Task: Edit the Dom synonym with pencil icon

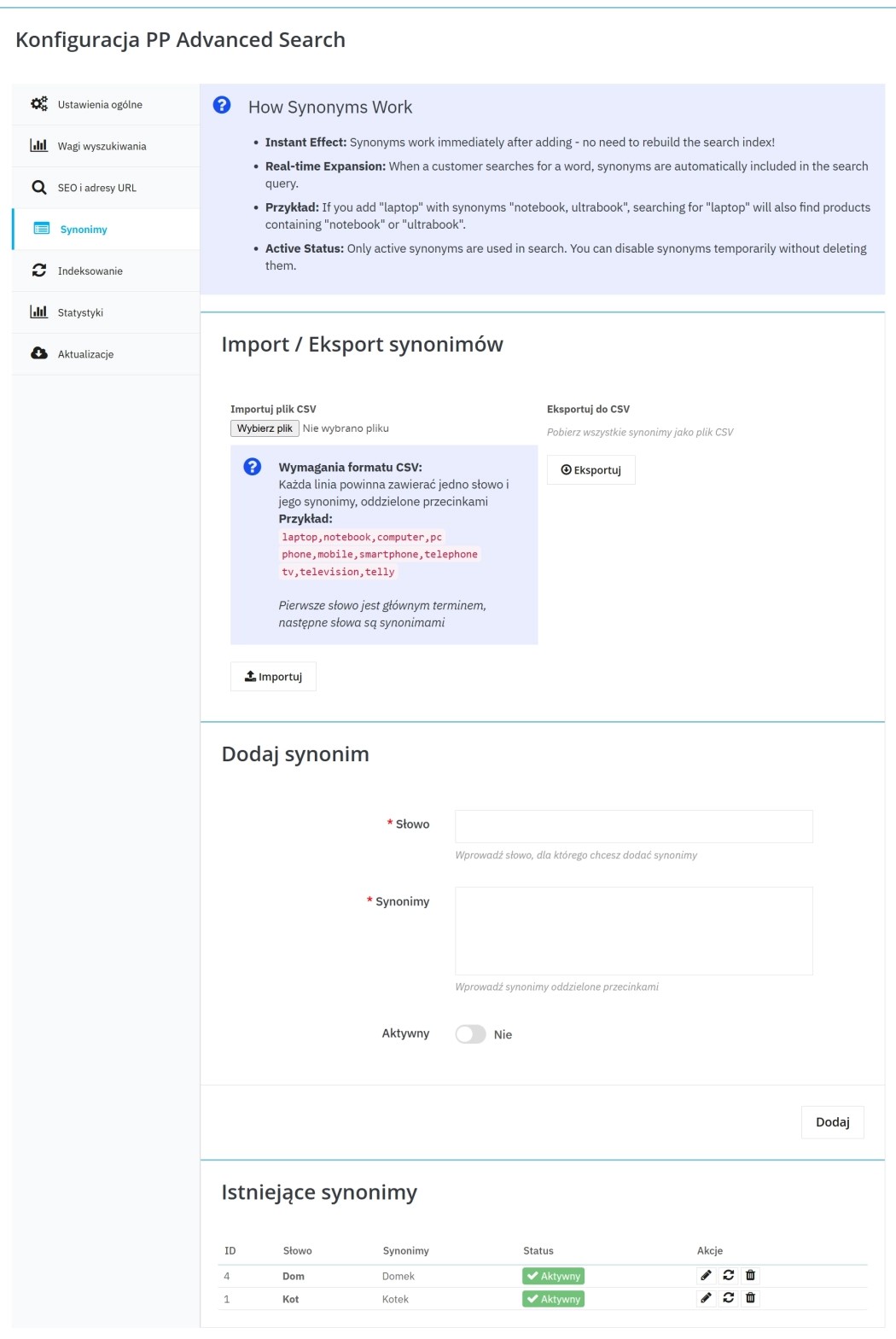Action: tap(706, 1275)
